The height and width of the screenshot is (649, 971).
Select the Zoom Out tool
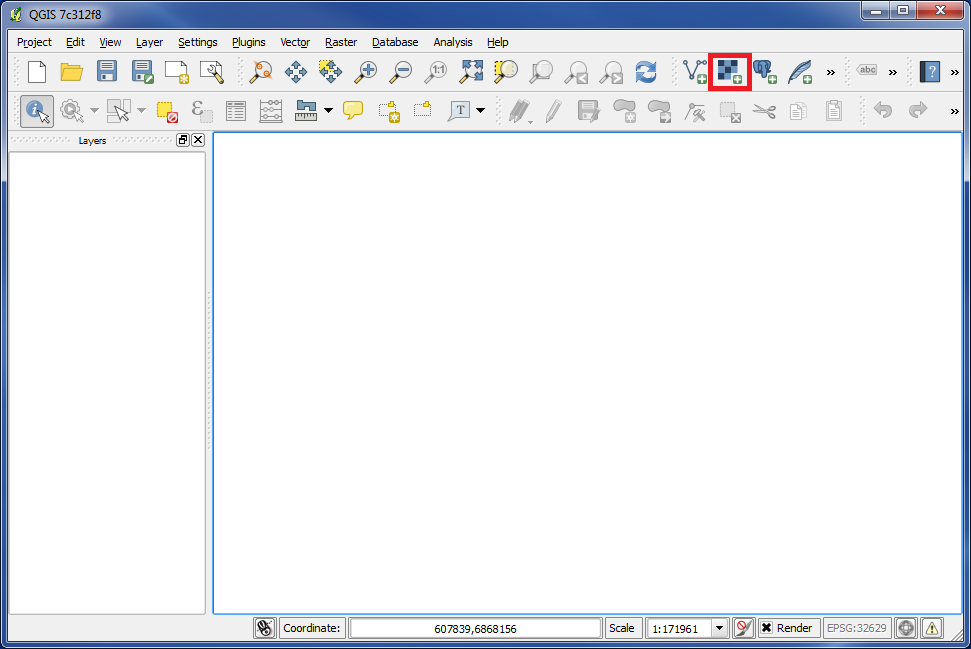point(401,72)
